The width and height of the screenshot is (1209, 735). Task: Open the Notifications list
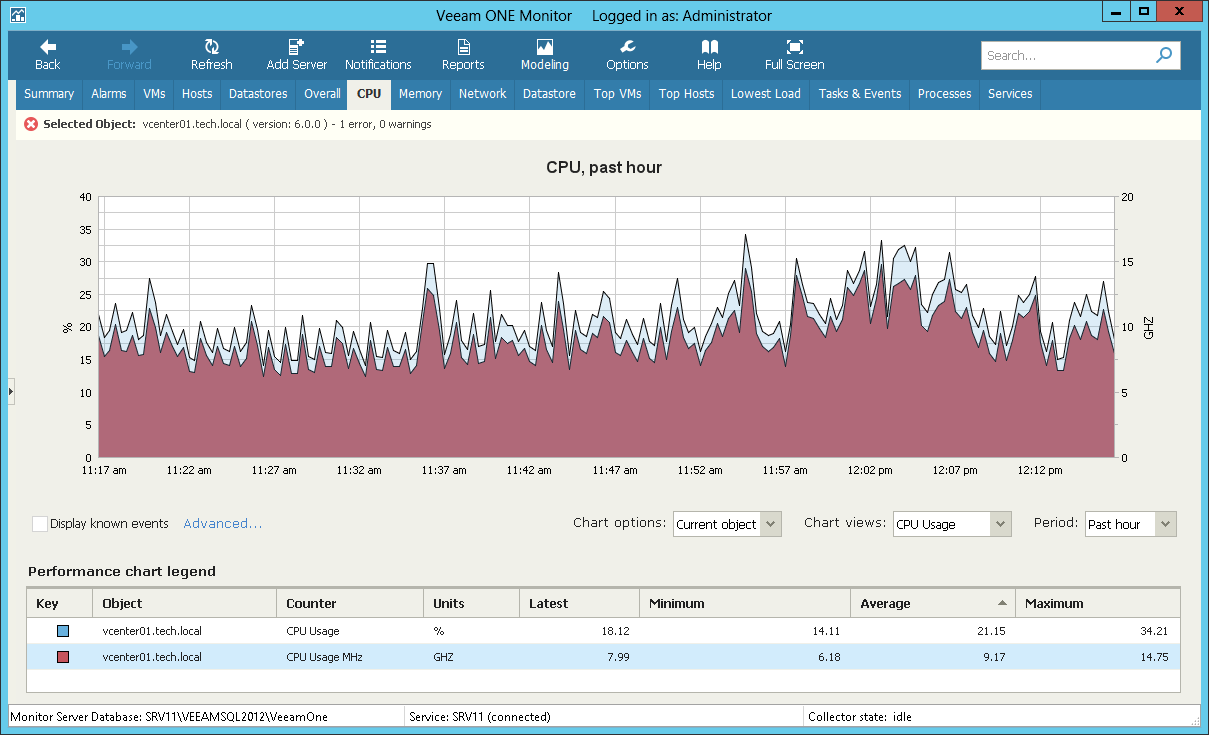[x=378, y=55]
